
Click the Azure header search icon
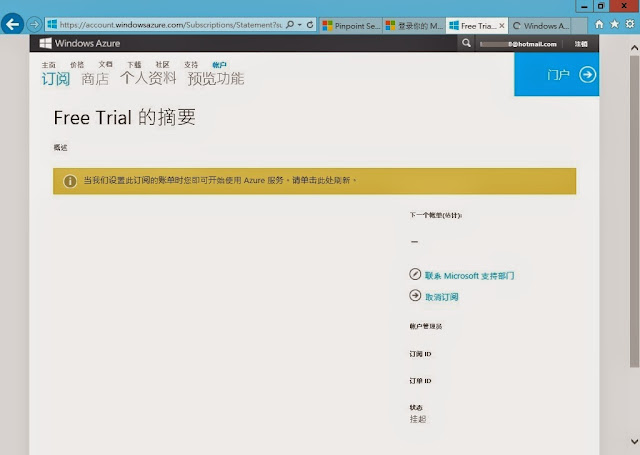tap(466, 43)
